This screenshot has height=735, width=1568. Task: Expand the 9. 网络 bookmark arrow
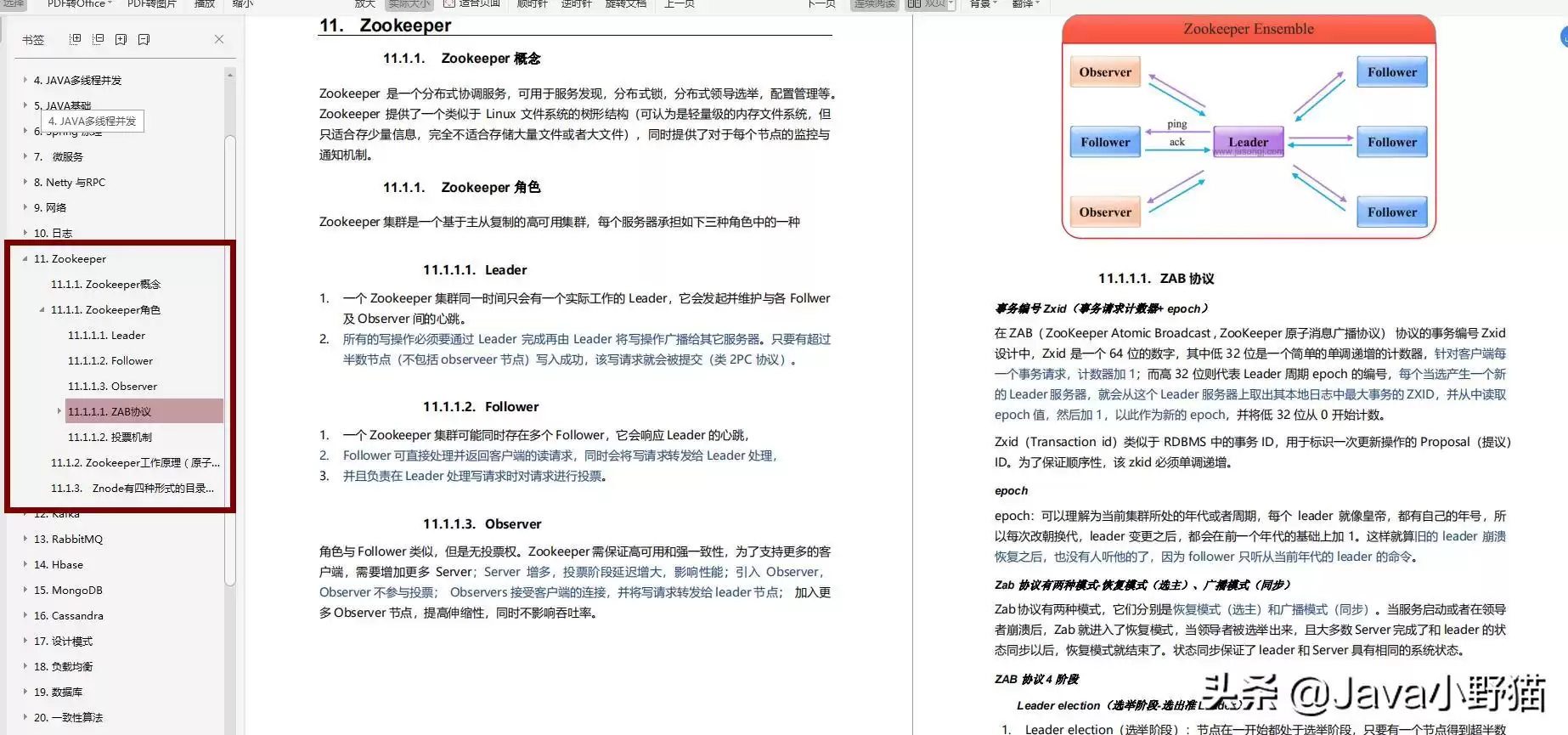[x=25, y=207]
